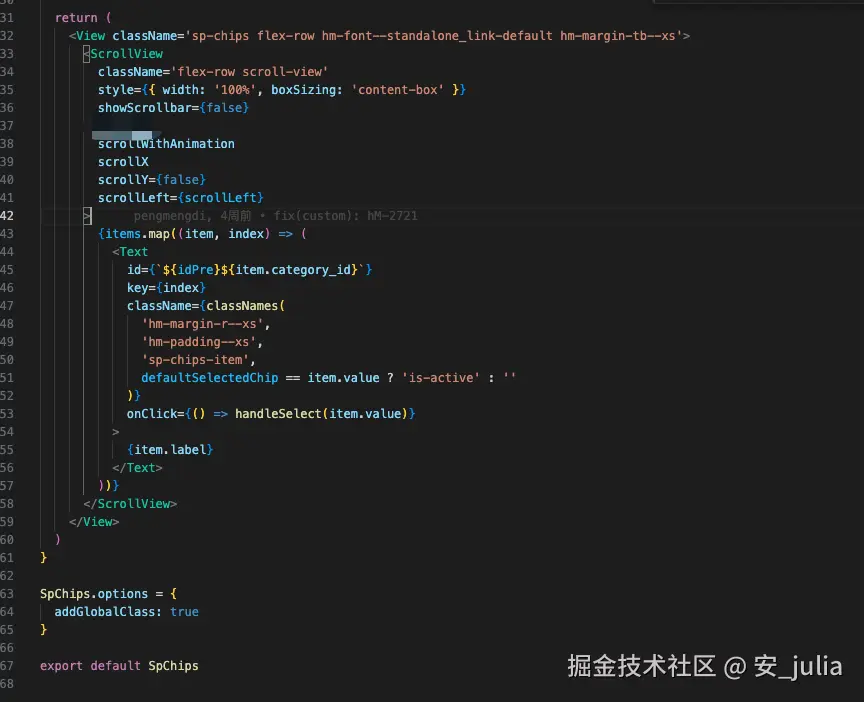
Task: Click addGlobalClass: true line
Action: click(126, 612)
